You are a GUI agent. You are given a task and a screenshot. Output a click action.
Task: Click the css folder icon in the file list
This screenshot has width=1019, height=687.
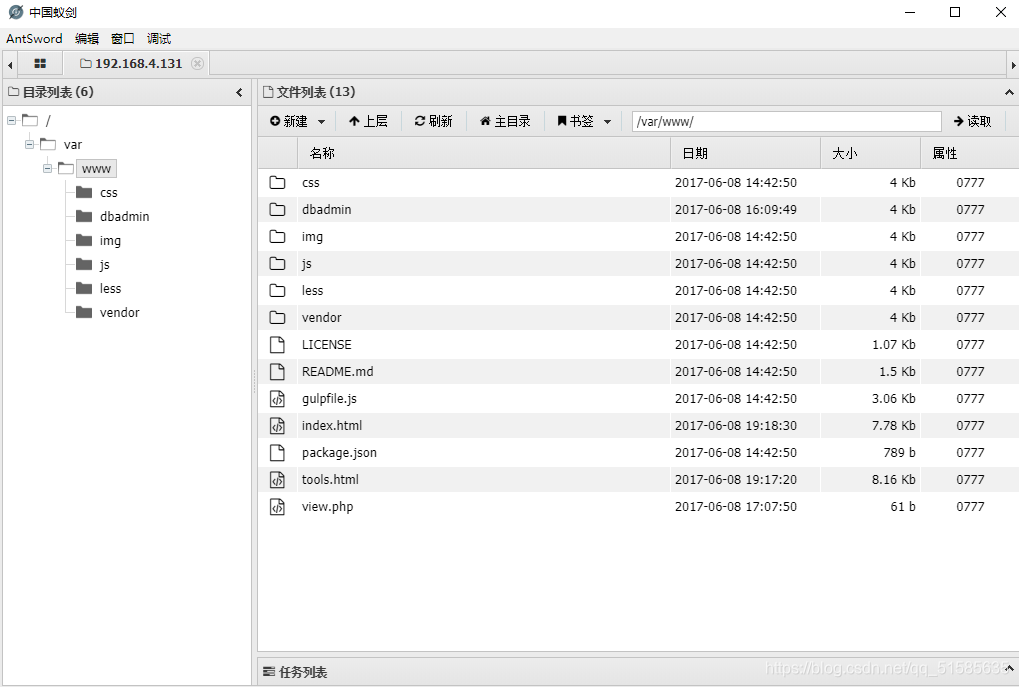pos(277,183)
